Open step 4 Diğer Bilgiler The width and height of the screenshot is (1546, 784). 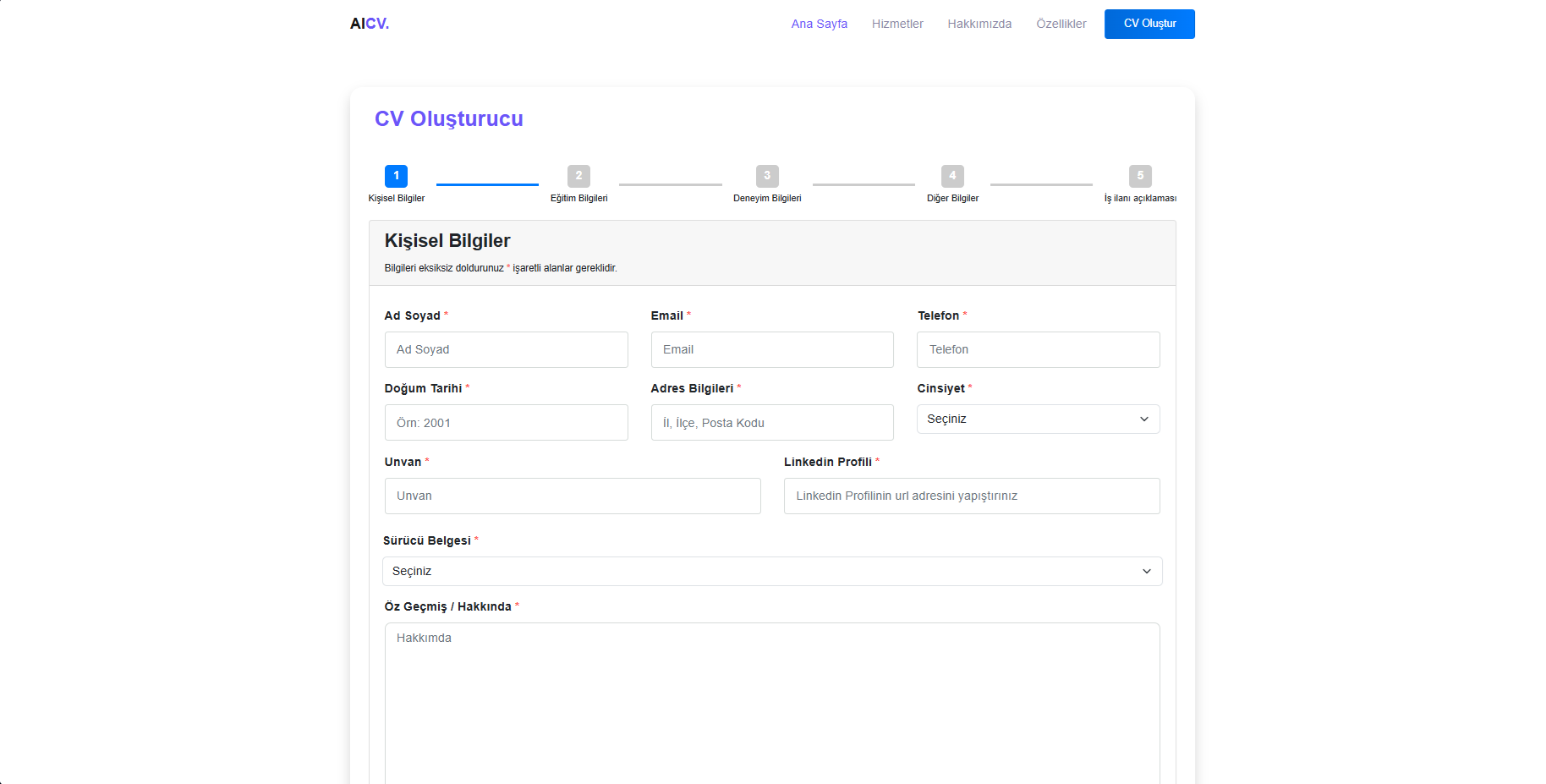click(x=952, y=176)
